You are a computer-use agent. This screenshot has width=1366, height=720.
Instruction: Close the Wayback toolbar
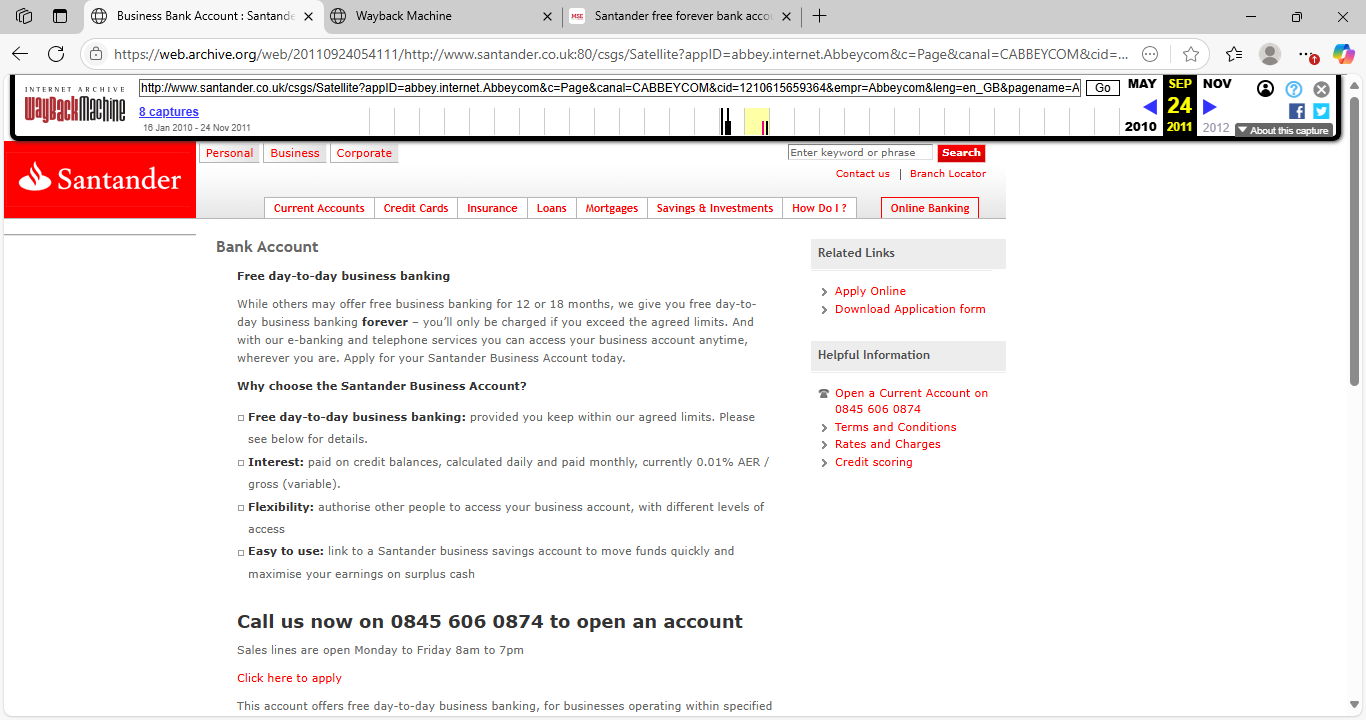click(1322, 89)
